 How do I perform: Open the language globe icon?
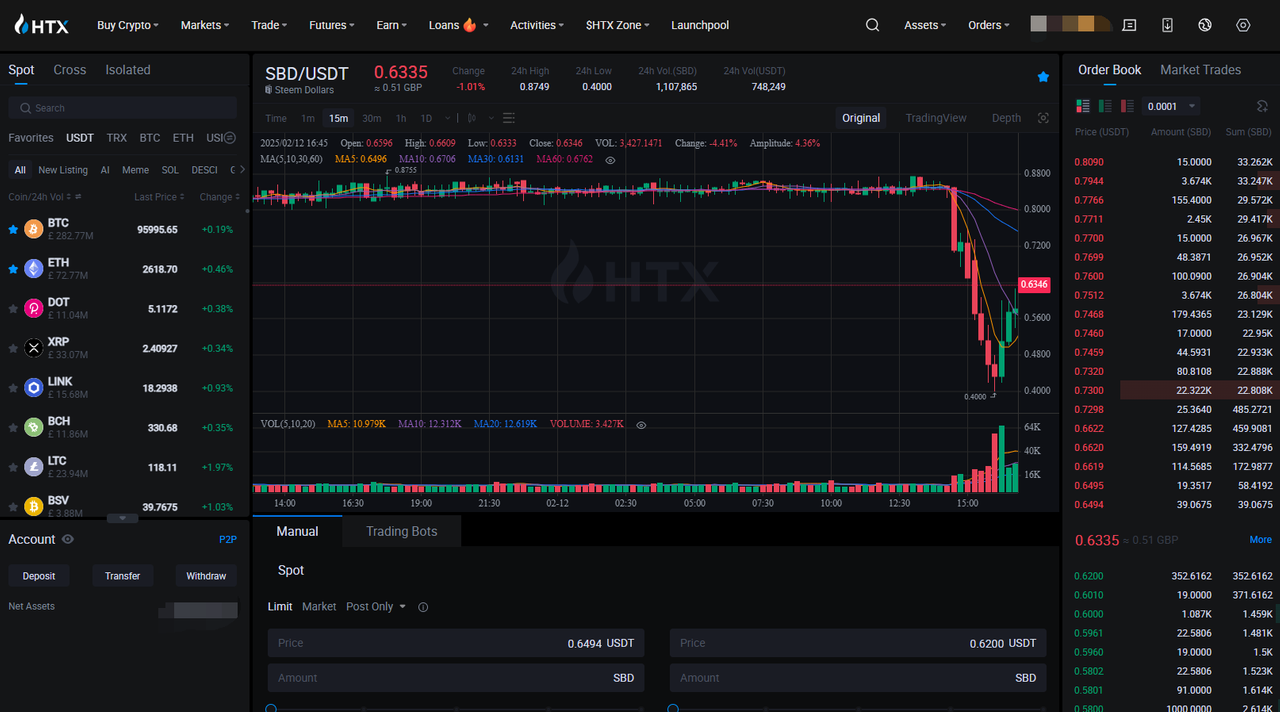(x=1205, y=25)
